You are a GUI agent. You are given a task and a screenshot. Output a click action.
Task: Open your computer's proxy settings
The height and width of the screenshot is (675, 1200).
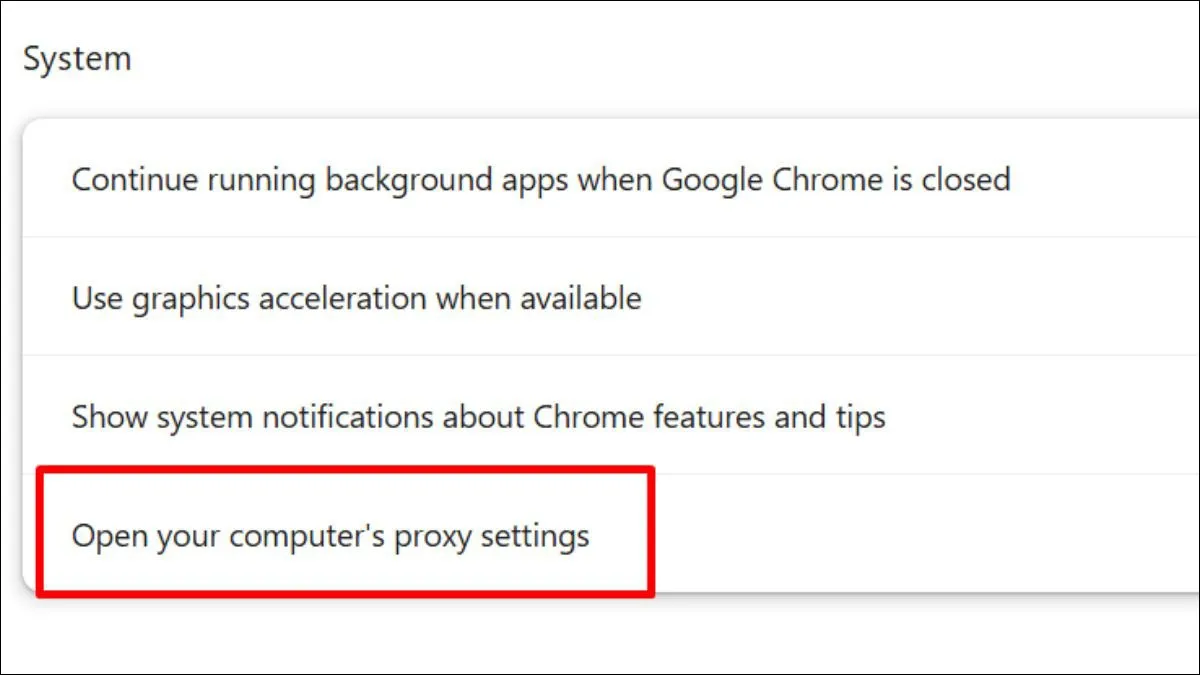pyautogui.click(x=330, y=536)
